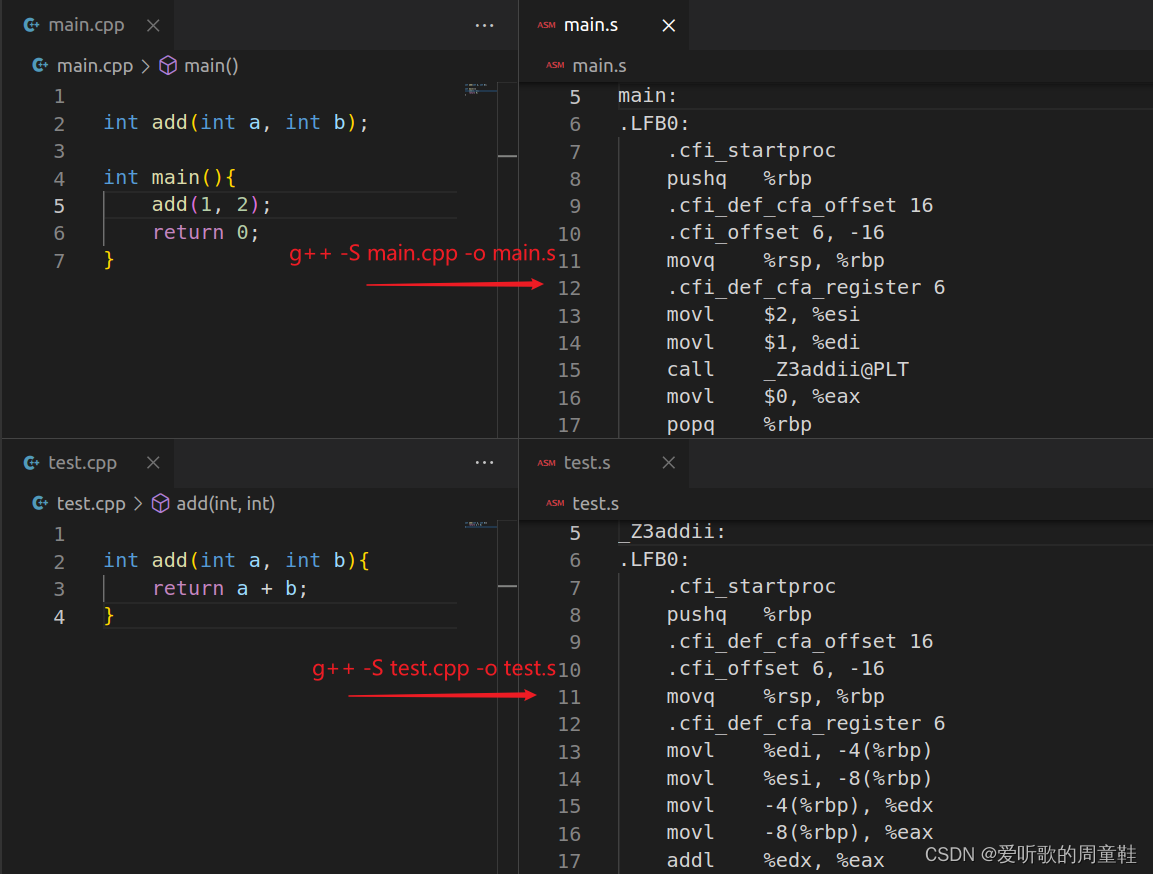Click 'pushq %rbp' line in main.s
Image resolution: width=1153 pixels, height=874 pixels.
coord(739,178)
